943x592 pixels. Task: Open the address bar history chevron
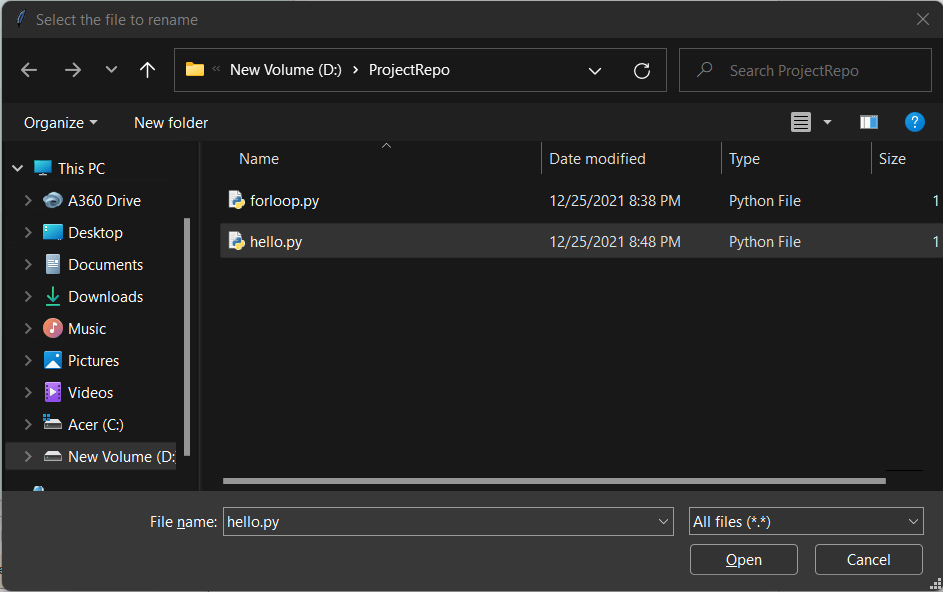click(x=595, y=70)
